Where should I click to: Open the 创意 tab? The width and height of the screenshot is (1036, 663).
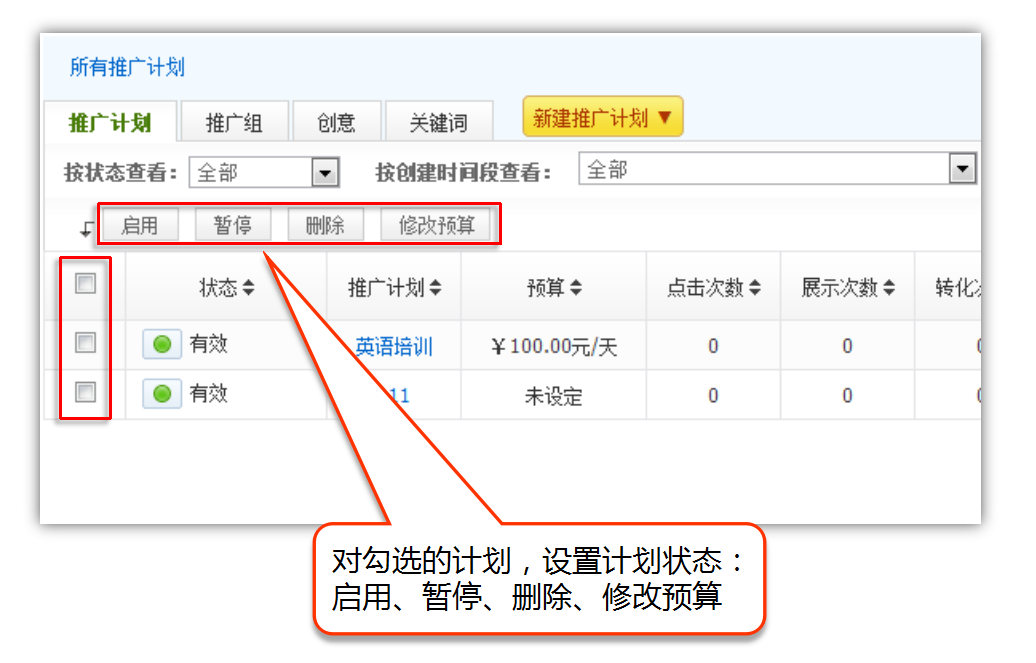click(x=336, y=123)
